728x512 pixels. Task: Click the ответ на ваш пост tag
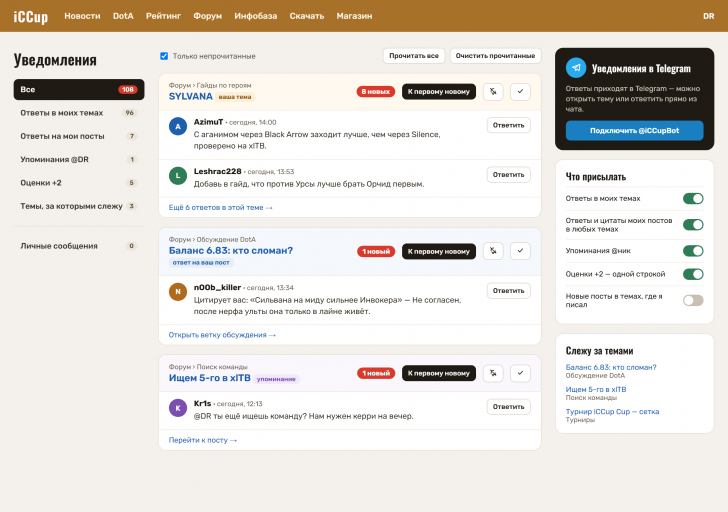[x=201, y=263]
